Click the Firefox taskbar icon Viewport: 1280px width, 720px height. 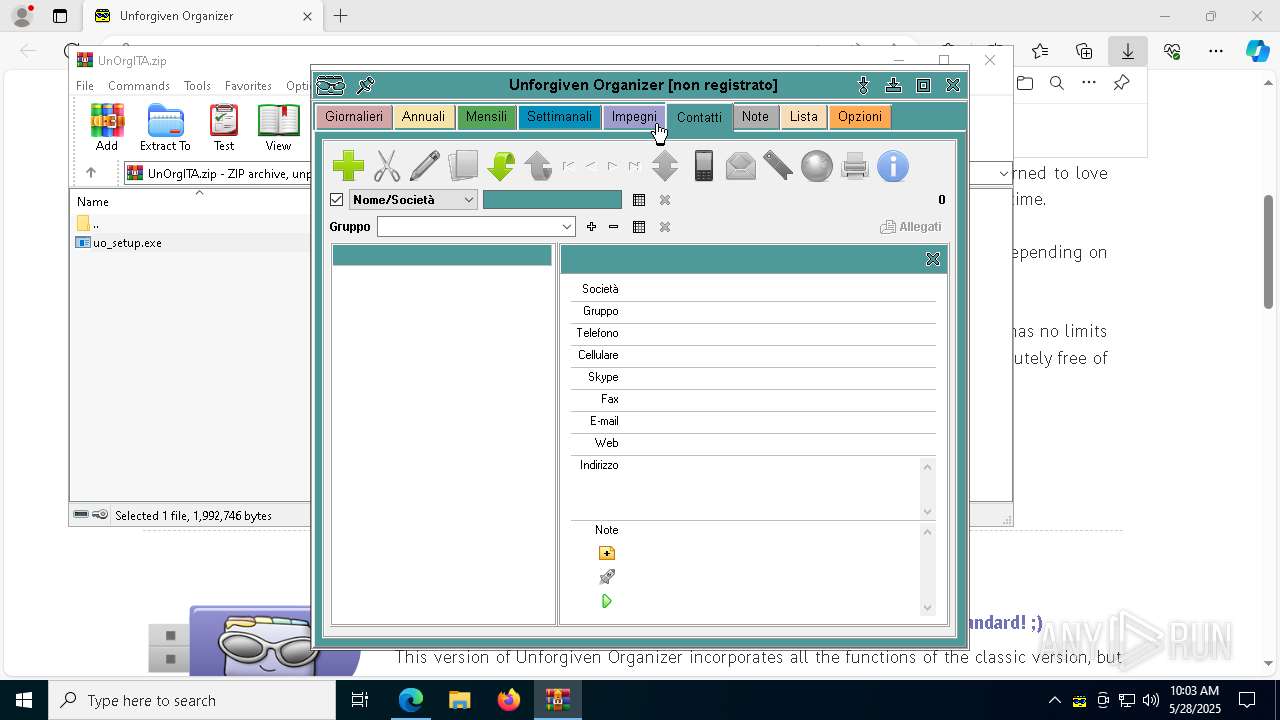pos(509,700)
